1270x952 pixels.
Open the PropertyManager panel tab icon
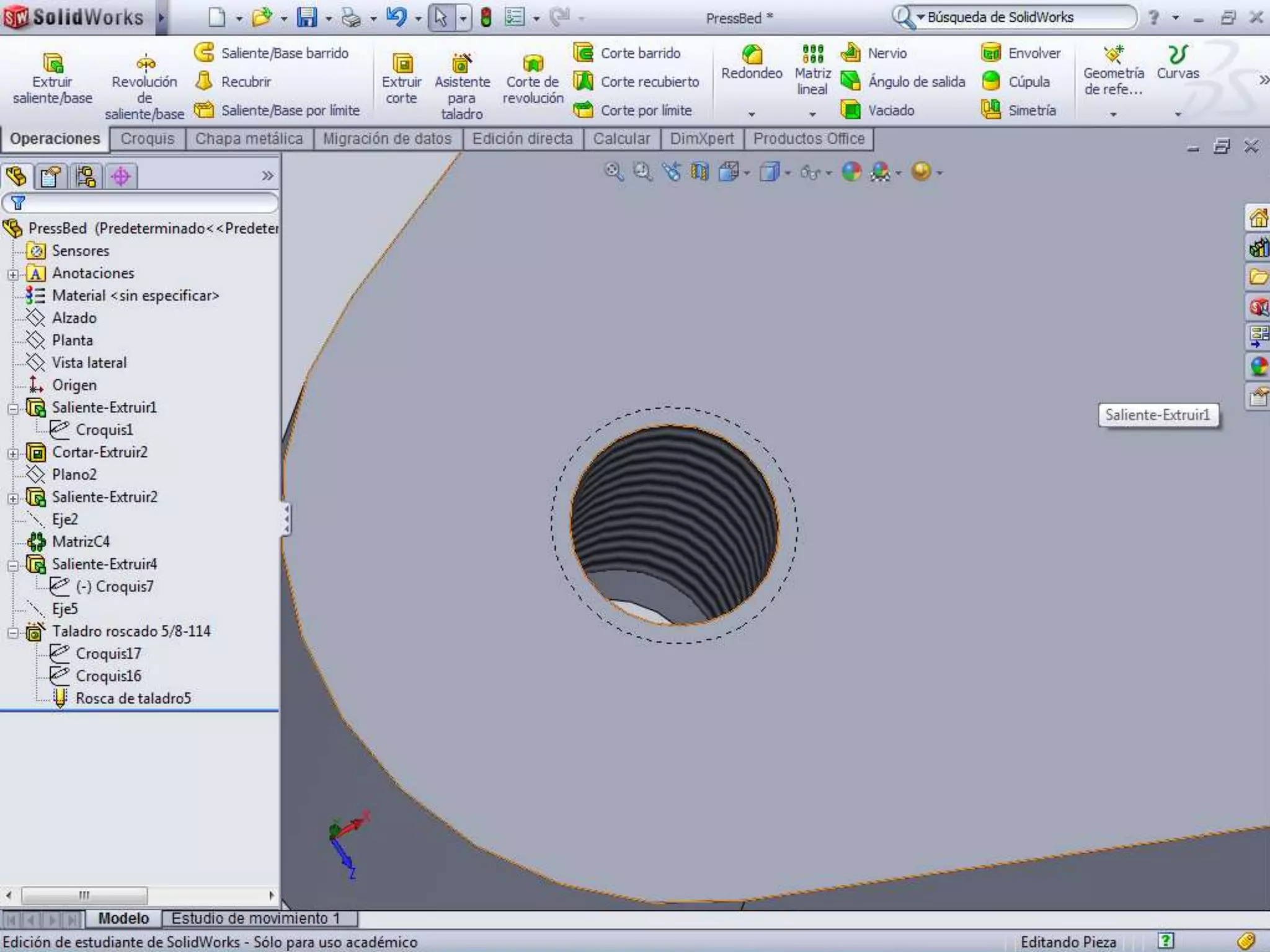[50, 177]
